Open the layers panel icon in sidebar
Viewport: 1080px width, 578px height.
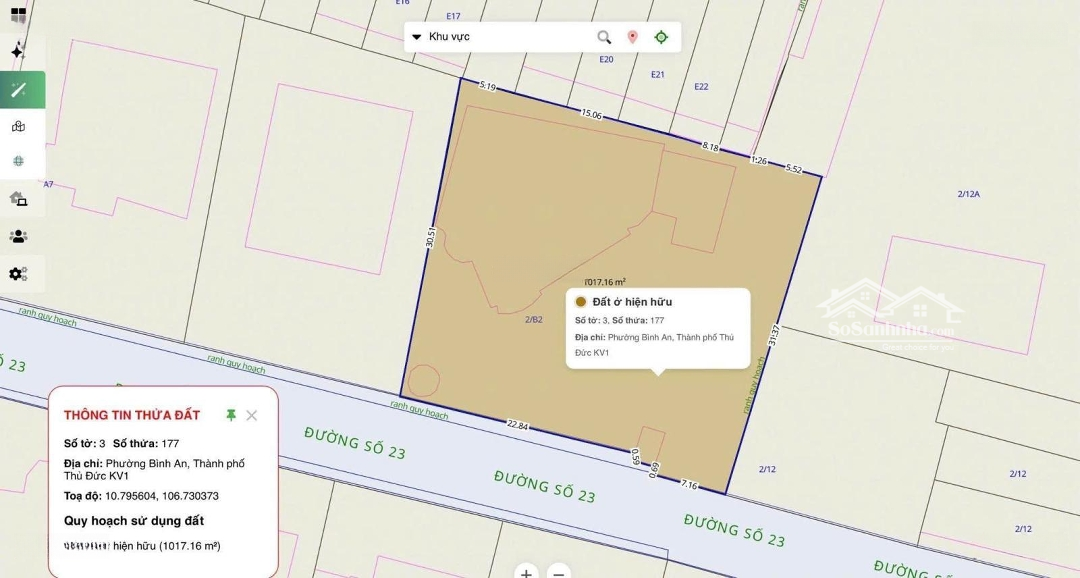[18, 14]
